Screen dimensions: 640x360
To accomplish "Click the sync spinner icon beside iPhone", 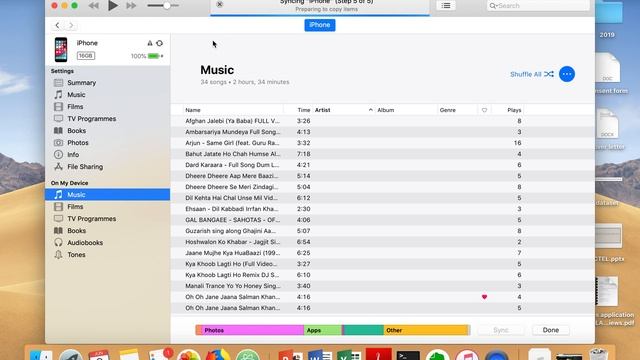I will [x=160, y=43].
